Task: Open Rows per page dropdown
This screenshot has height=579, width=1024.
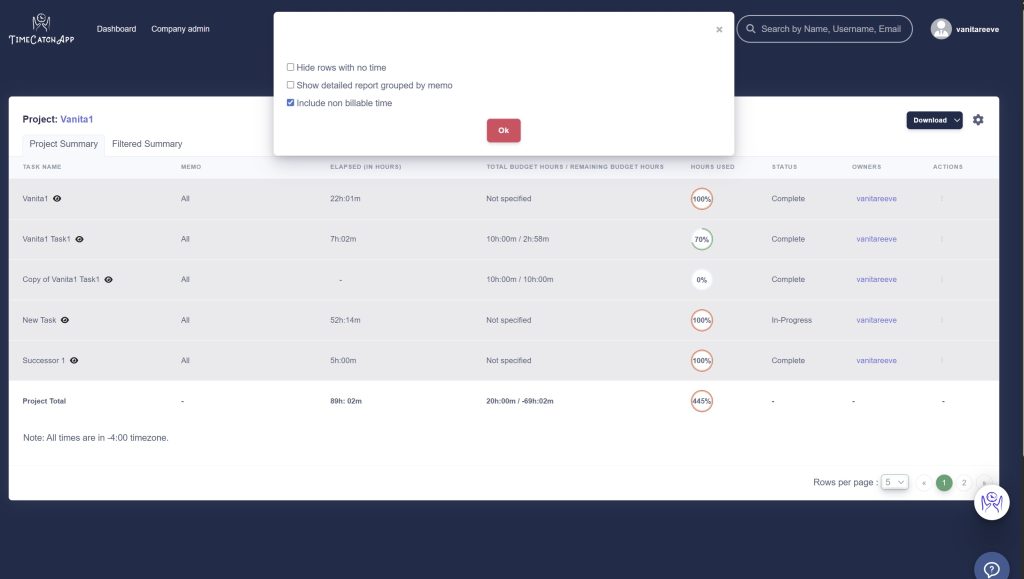Action: pos(894,482)
